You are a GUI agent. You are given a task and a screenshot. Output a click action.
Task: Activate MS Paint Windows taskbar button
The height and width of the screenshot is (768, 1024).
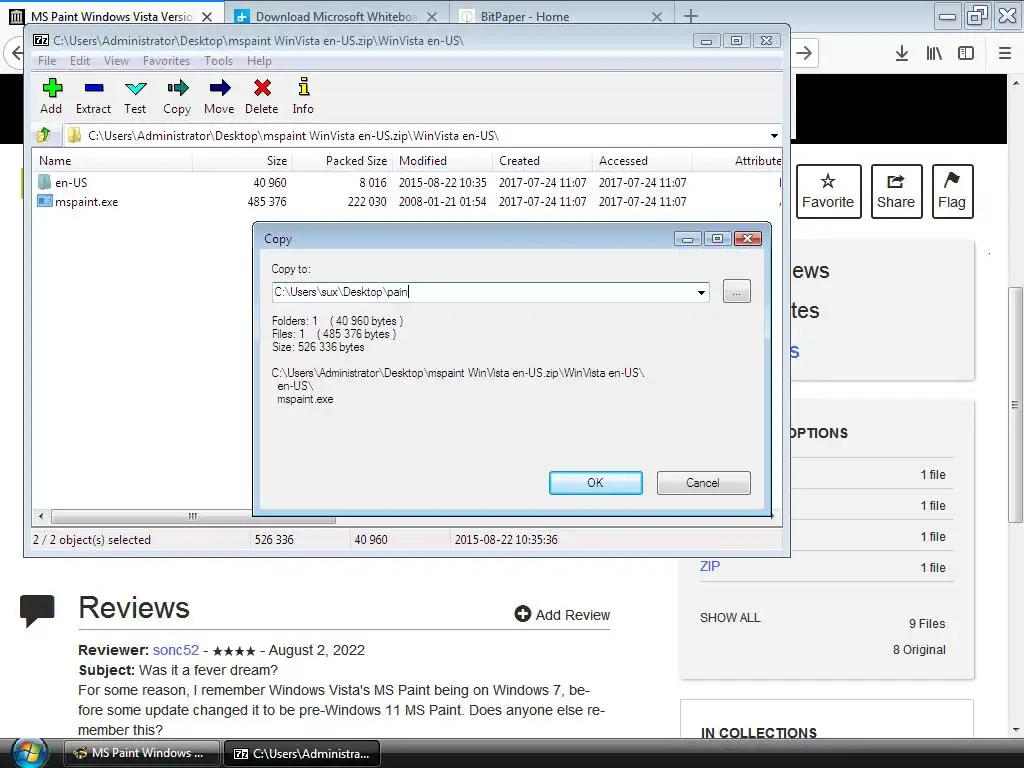coord(140,753)
